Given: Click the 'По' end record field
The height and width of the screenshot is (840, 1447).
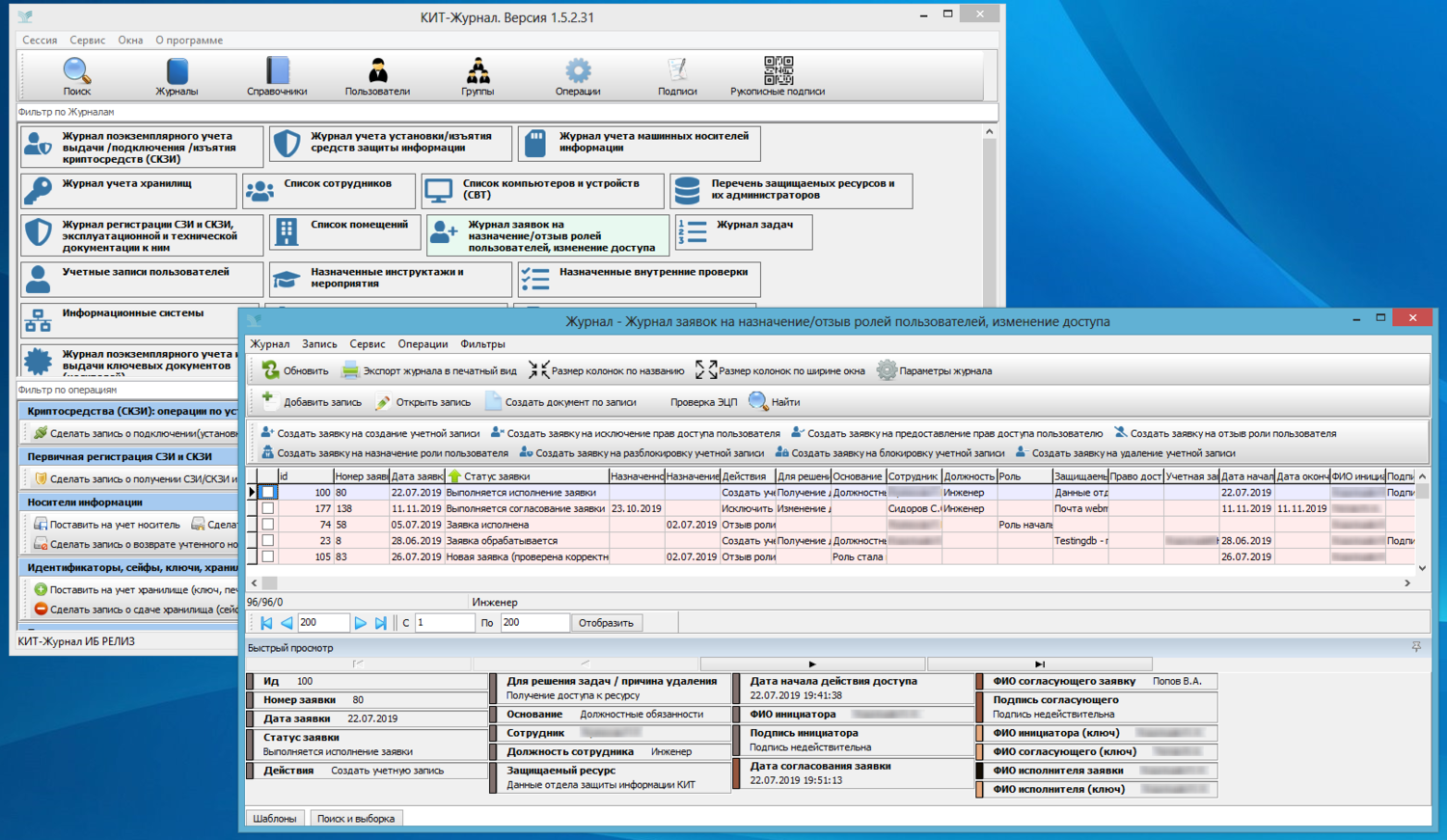Looking at the screenshot, I should coord(533,623).
